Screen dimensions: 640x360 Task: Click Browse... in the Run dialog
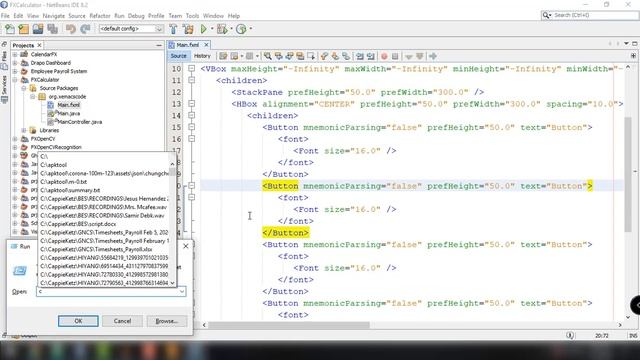tap(167, 321)
